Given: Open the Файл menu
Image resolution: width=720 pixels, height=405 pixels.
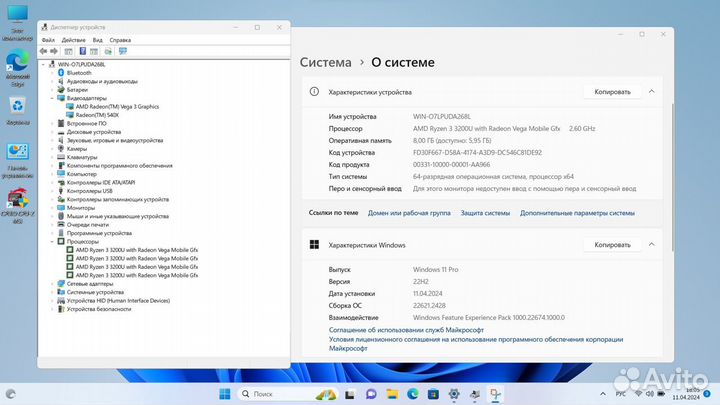Looking at the screenshot, I should pyautogui.click(x=48, y=40).
